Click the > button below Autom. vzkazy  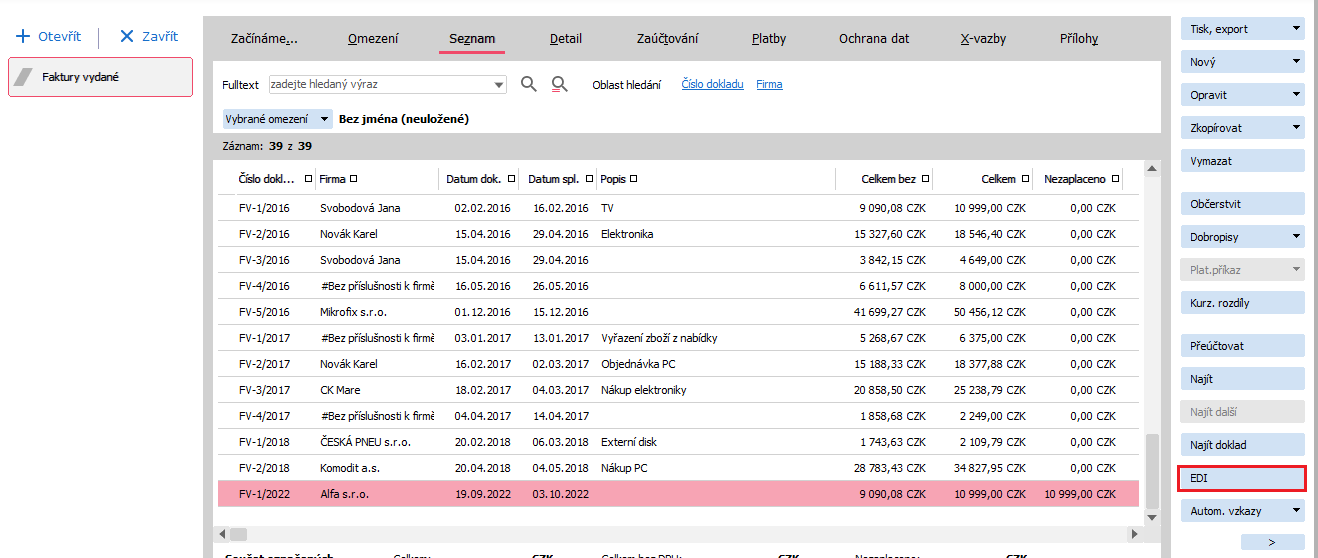click(1272, 542)
